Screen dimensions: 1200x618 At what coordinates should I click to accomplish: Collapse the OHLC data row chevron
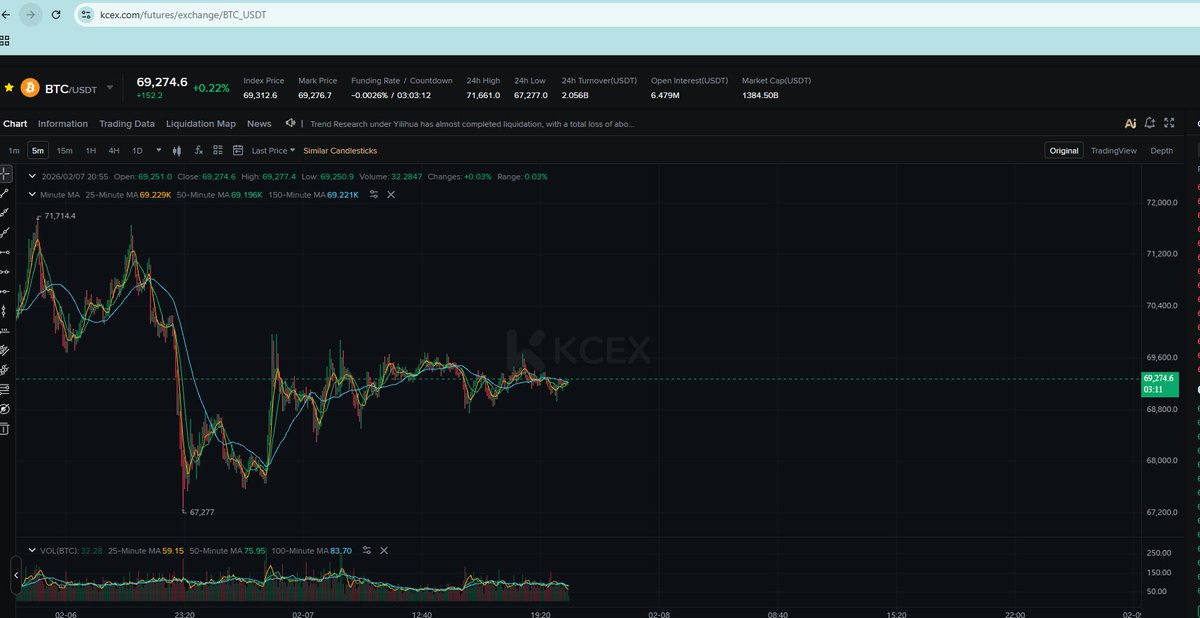[x=33, y=176]
